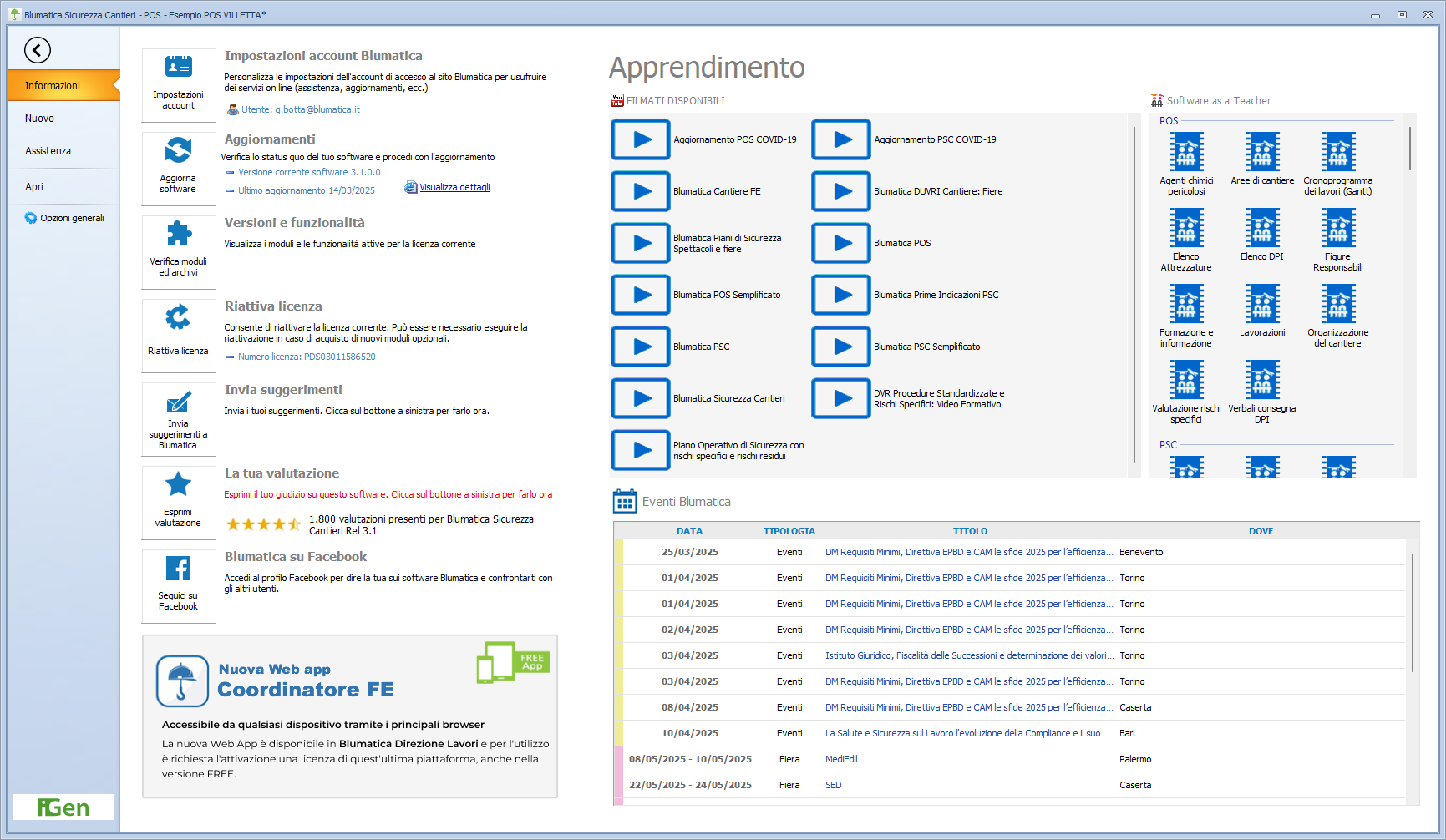Open the SED fiera event
Screen dimensions: 1446x840
833,785
